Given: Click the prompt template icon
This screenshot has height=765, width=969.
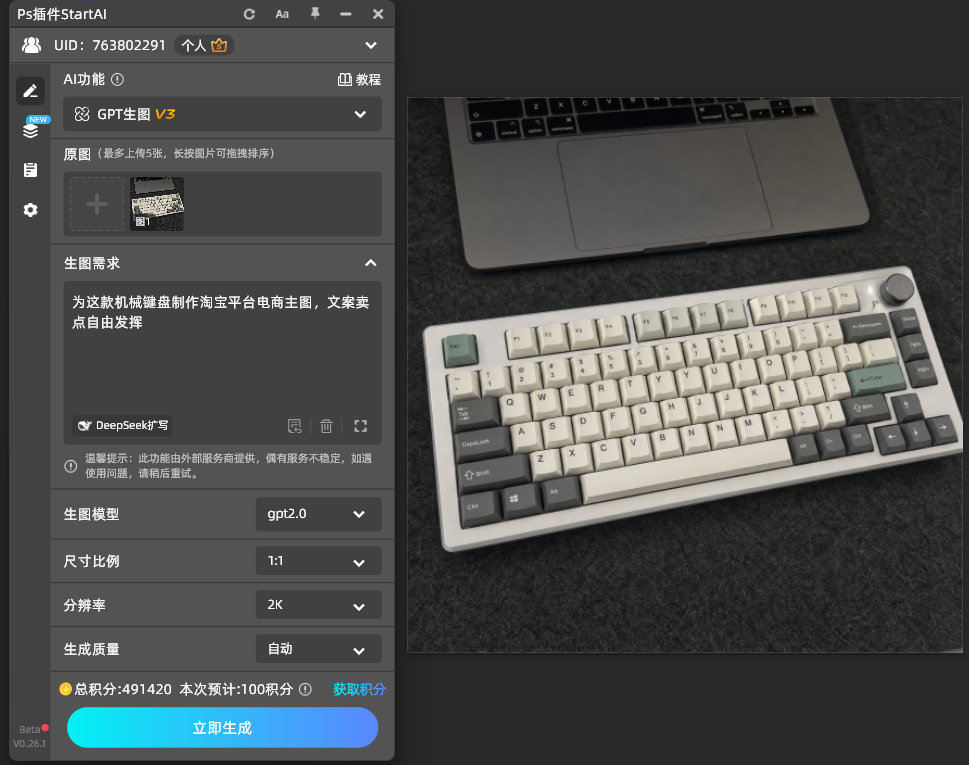Looking at the screenshot, I should (x=295, y=426).
